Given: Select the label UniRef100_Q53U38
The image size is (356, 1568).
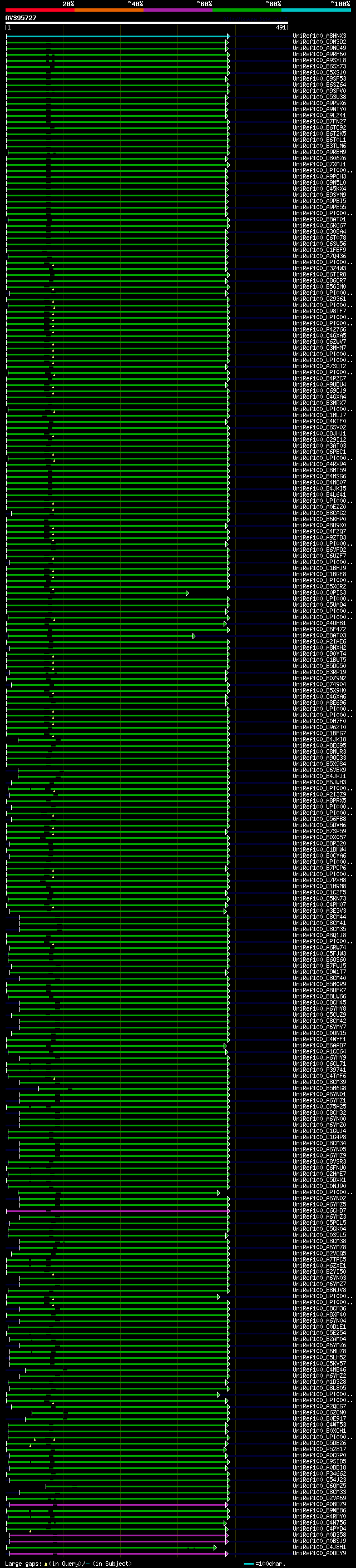Looking at the screenshot, I should [x=319, y=97].
